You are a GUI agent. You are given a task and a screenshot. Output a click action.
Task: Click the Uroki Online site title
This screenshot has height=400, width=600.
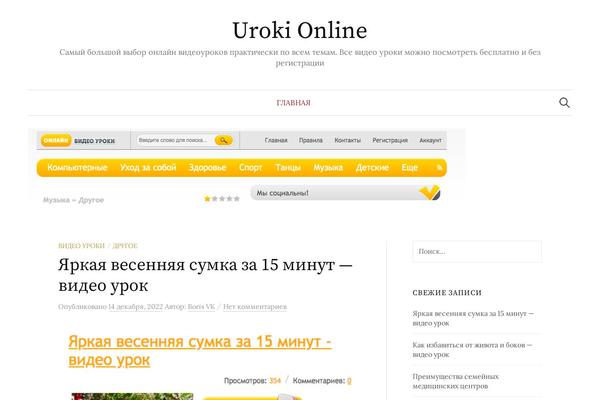pos(300,30)
